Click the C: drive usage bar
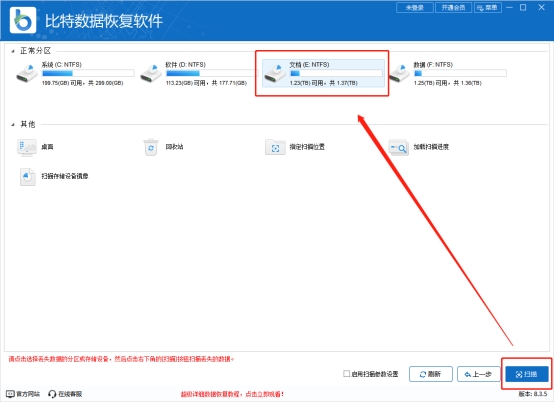Image resolution: width=554 pixels, height=402 pixels. click(x=88, y=73)
